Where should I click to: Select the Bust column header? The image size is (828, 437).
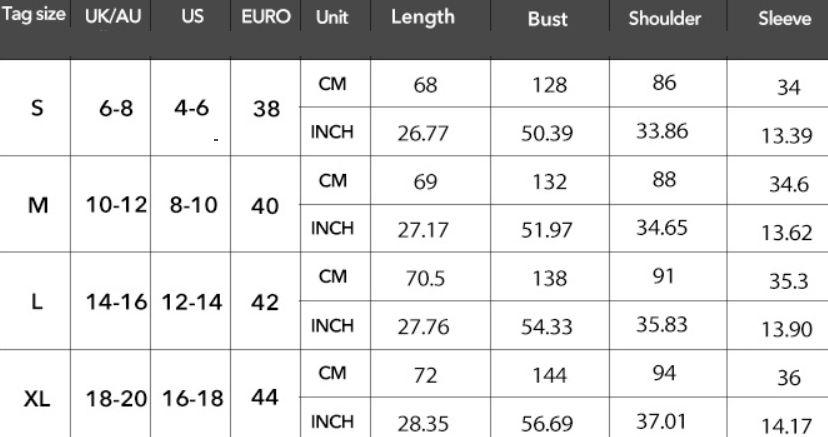click(547, 21)
